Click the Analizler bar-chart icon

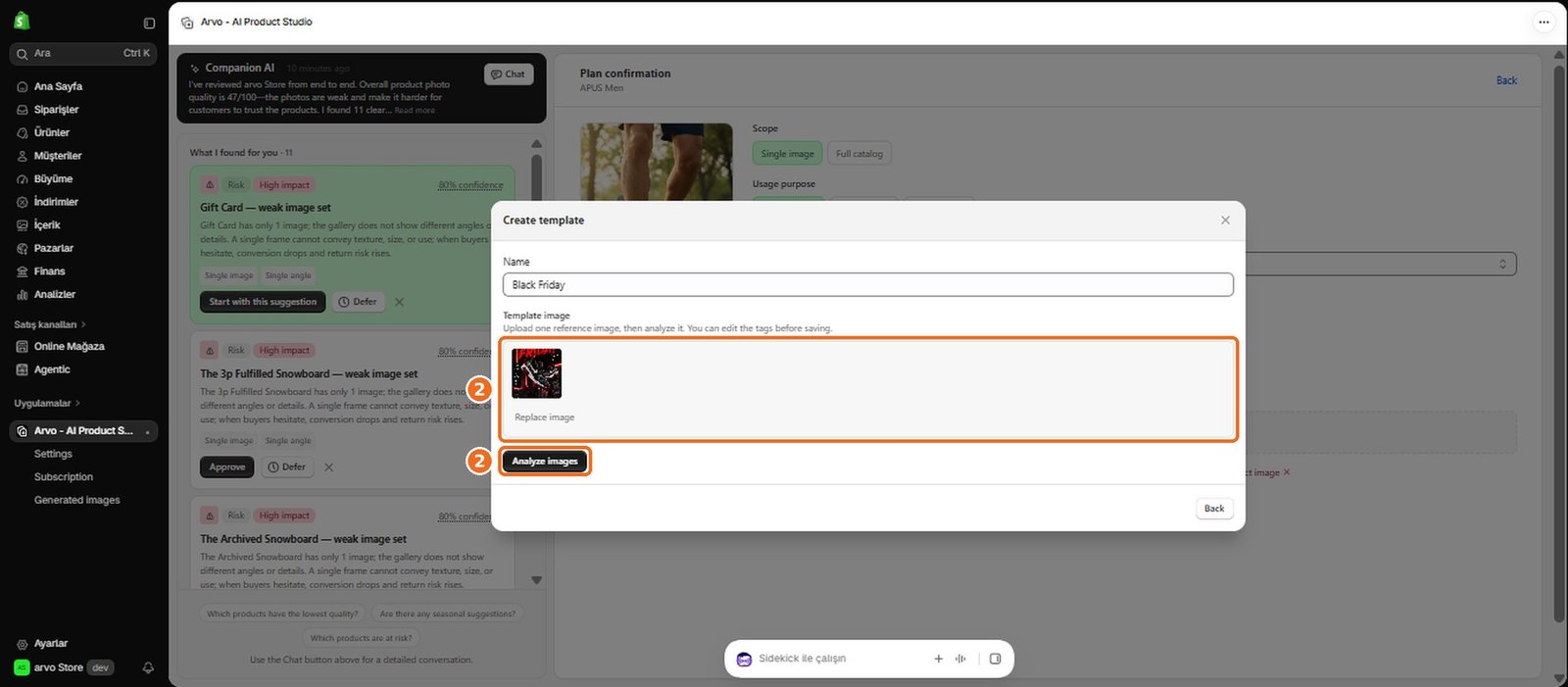tap(23, 295)
